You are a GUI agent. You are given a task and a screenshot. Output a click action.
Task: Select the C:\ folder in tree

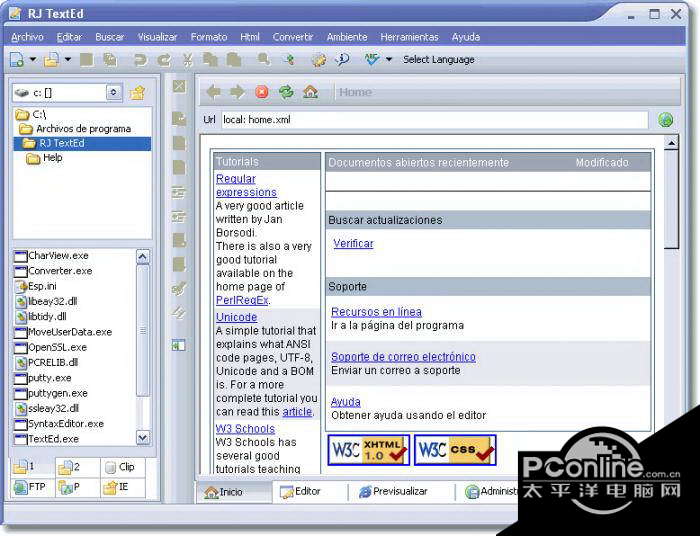coord(31,115)
